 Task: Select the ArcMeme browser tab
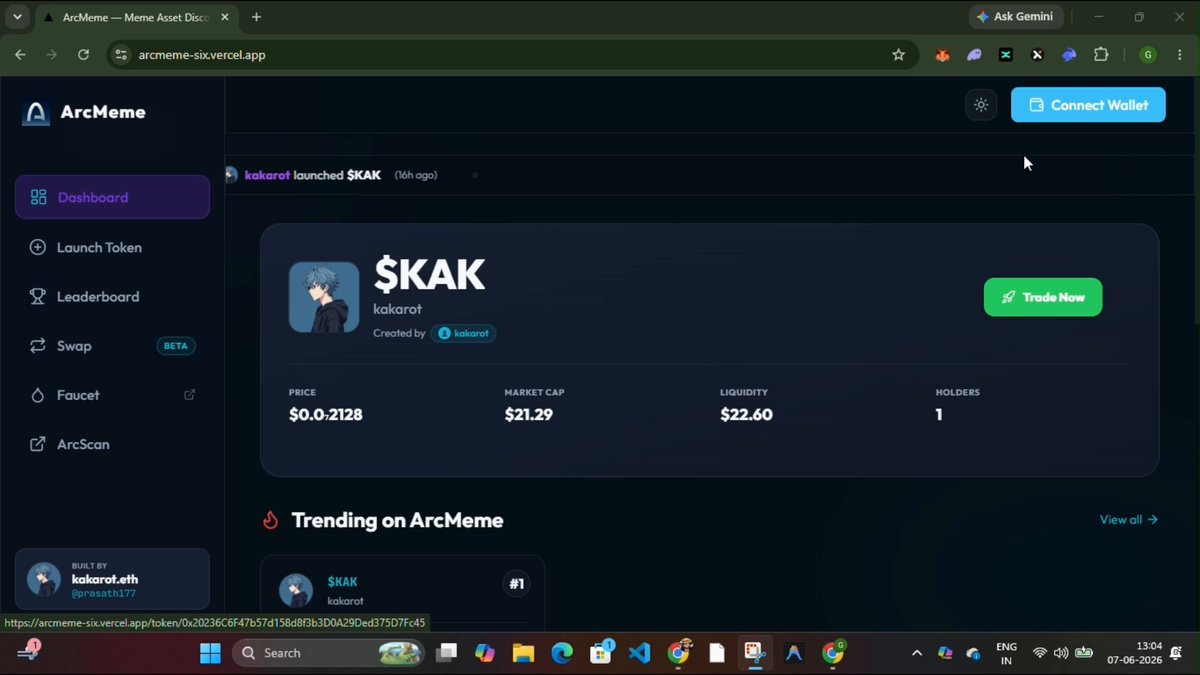click(x=134, y=17)
